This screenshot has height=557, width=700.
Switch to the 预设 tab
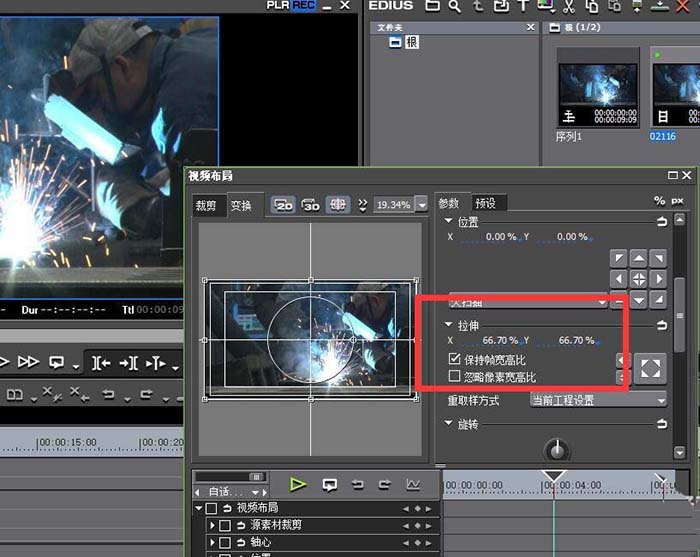click(x=485, y=202)
